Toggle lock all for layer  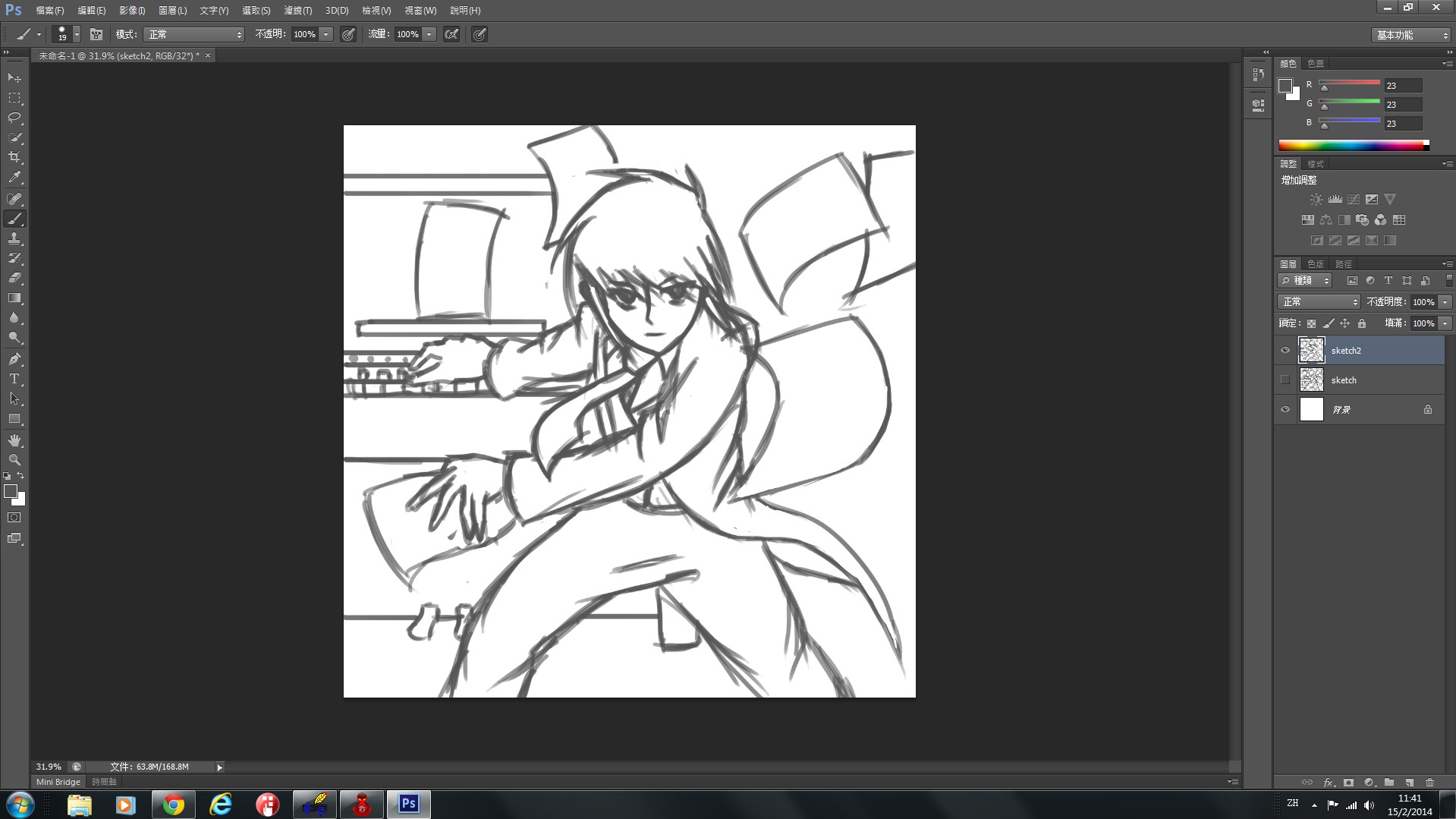point(1362,323)
